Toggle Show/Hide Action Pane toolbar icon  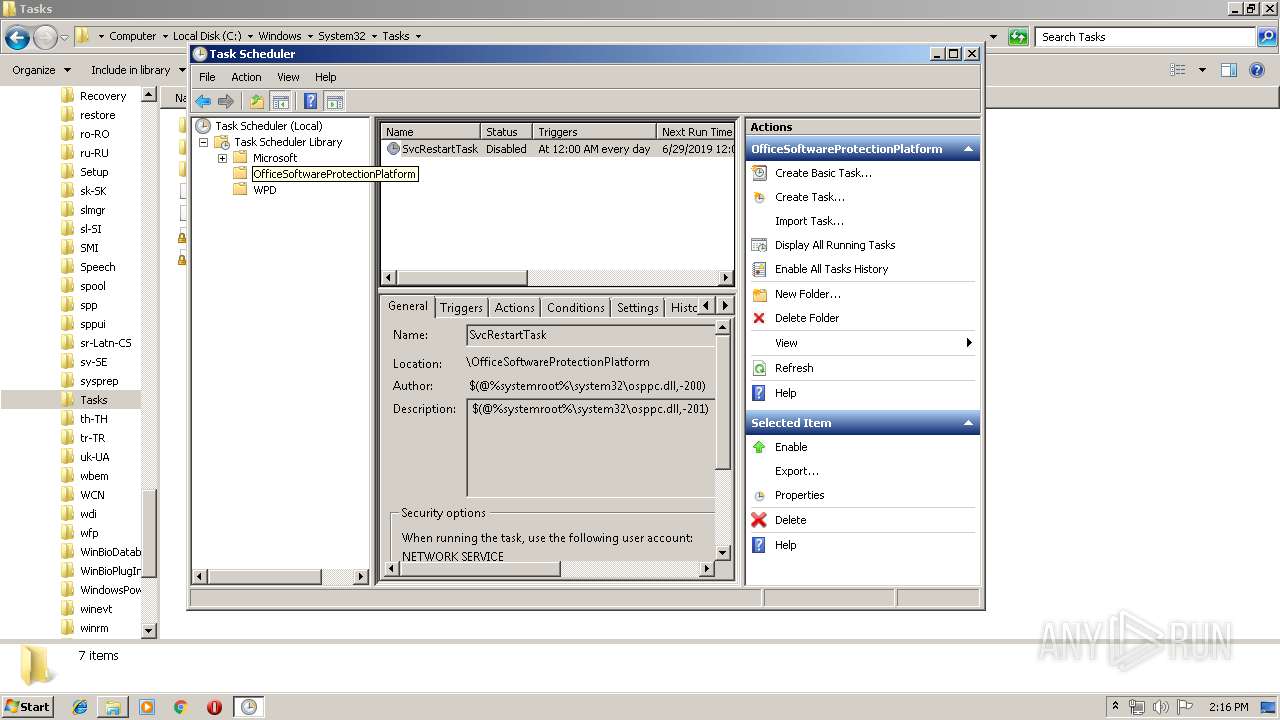click(335, 101)
